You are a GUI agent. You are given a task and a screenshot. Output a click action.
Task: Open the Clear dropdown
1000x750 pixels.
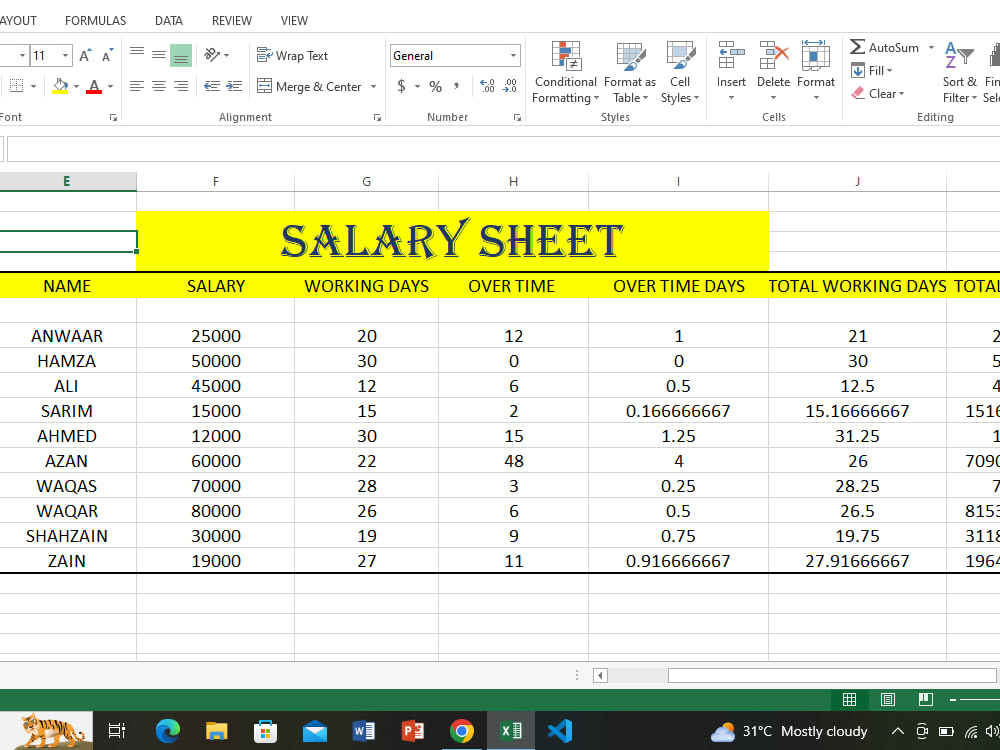(x=878, y=94)
